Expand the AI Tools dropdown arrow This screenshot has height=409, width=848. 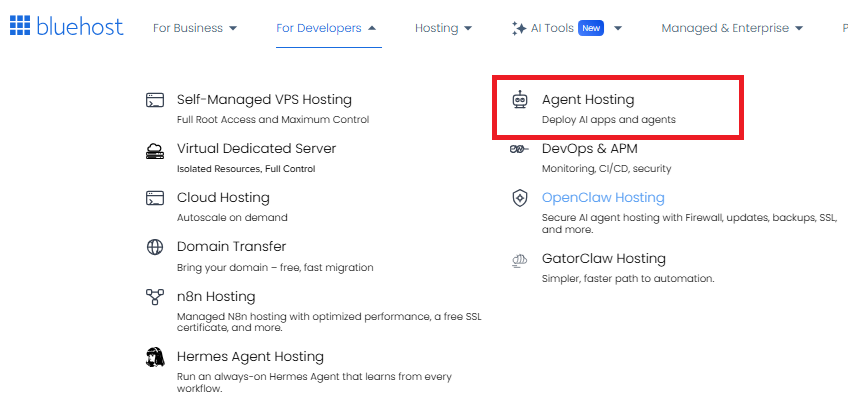click(x=618, y=28)
